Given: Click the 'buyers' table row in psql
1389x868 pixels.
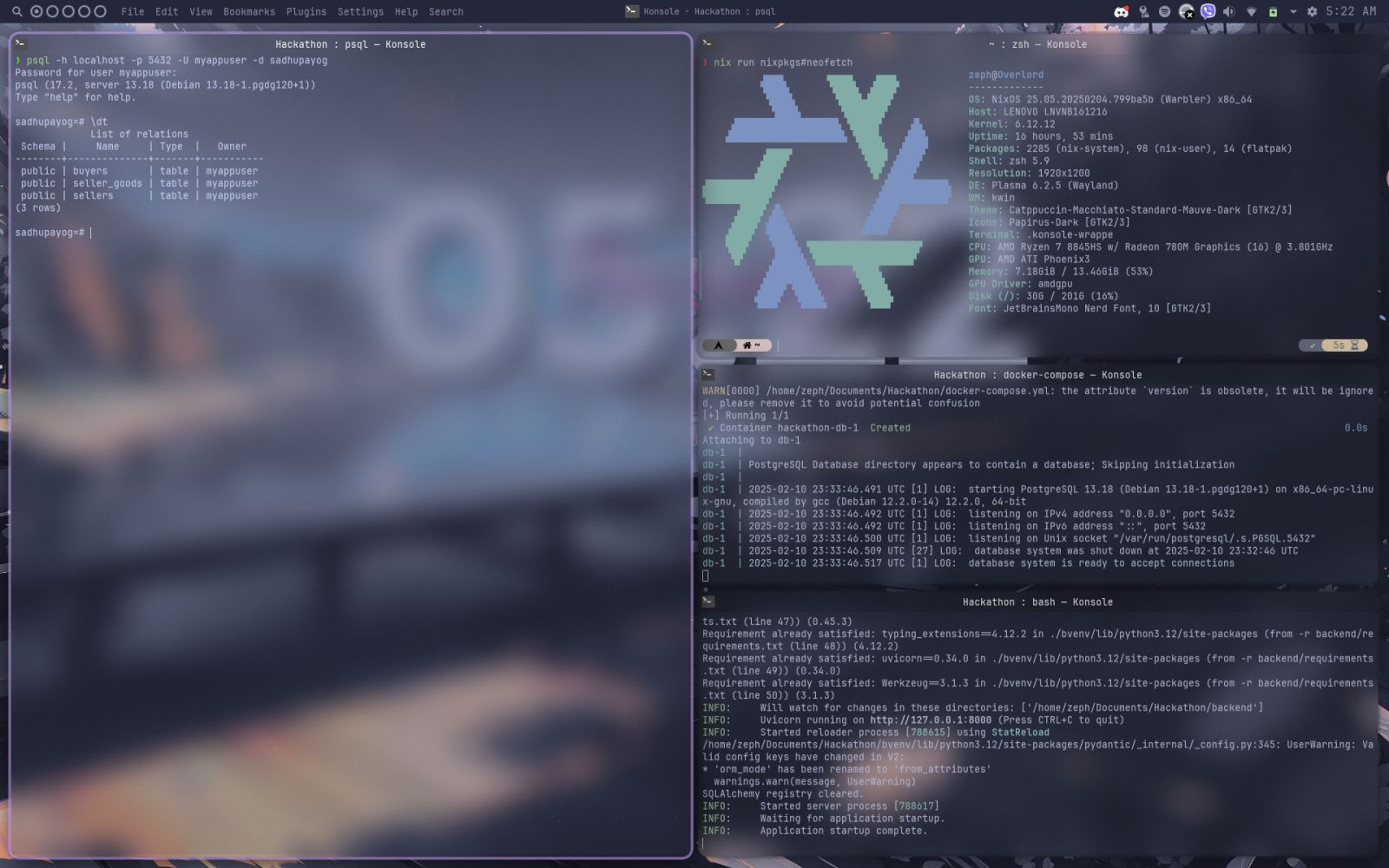Looking at the screenshot, I should (139, 171).
